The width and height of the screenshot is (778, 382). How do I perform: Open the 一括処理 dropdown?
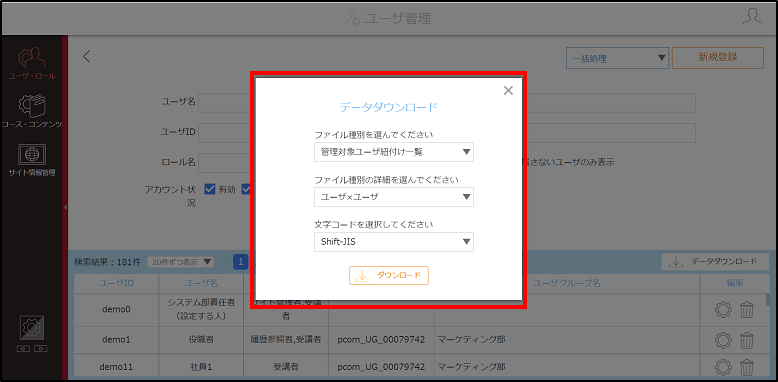617,58
